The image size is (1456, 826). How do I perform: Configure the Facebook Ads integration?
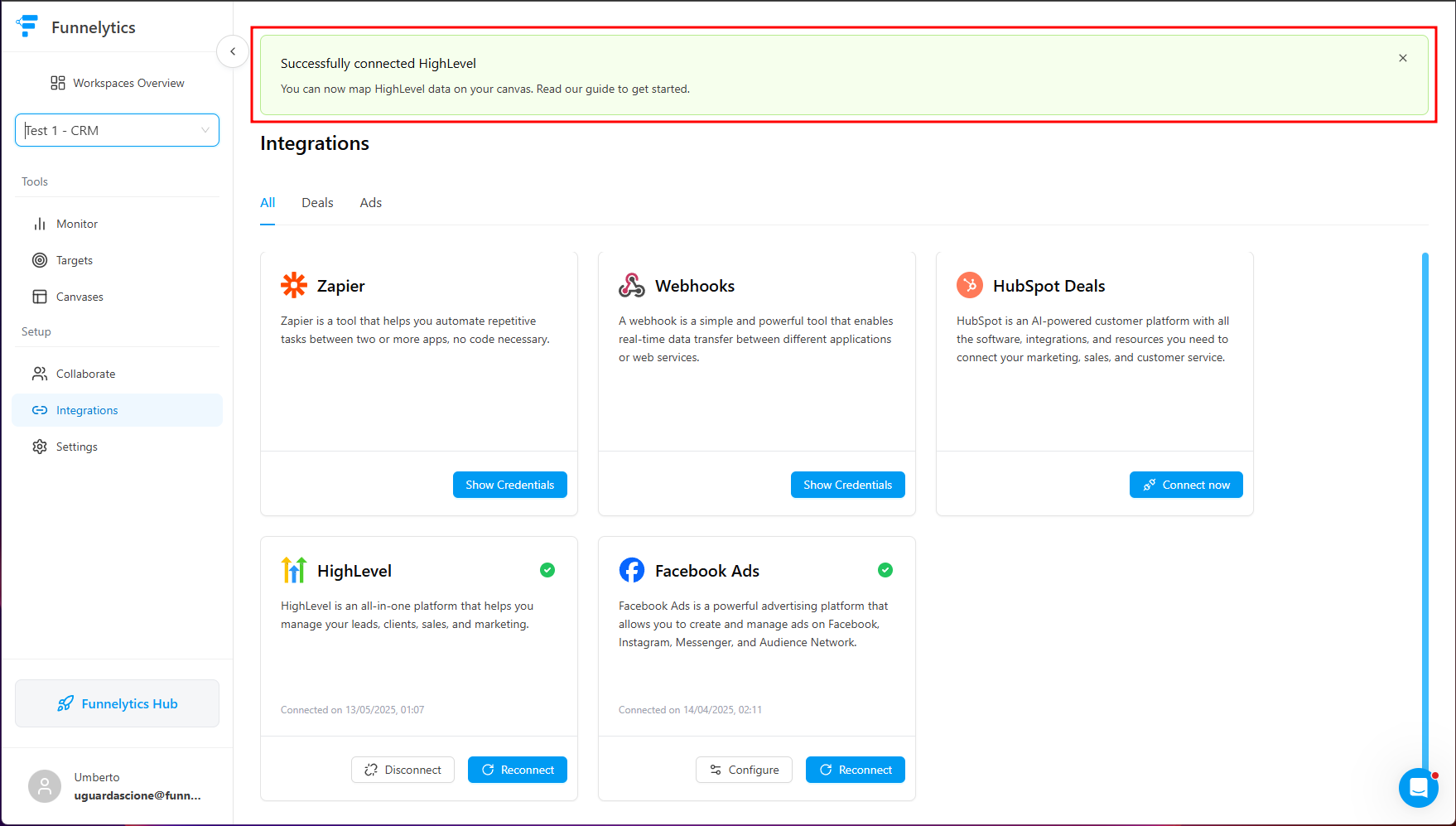click(744, 770)
